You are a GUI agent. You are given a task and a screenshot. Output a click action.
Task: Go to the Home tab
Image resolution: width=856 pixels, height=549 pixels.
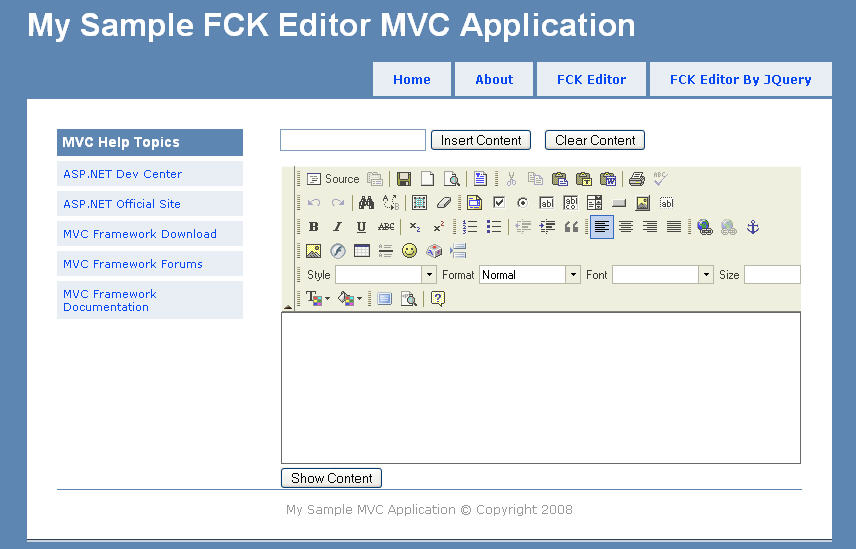tap(412, 80)
